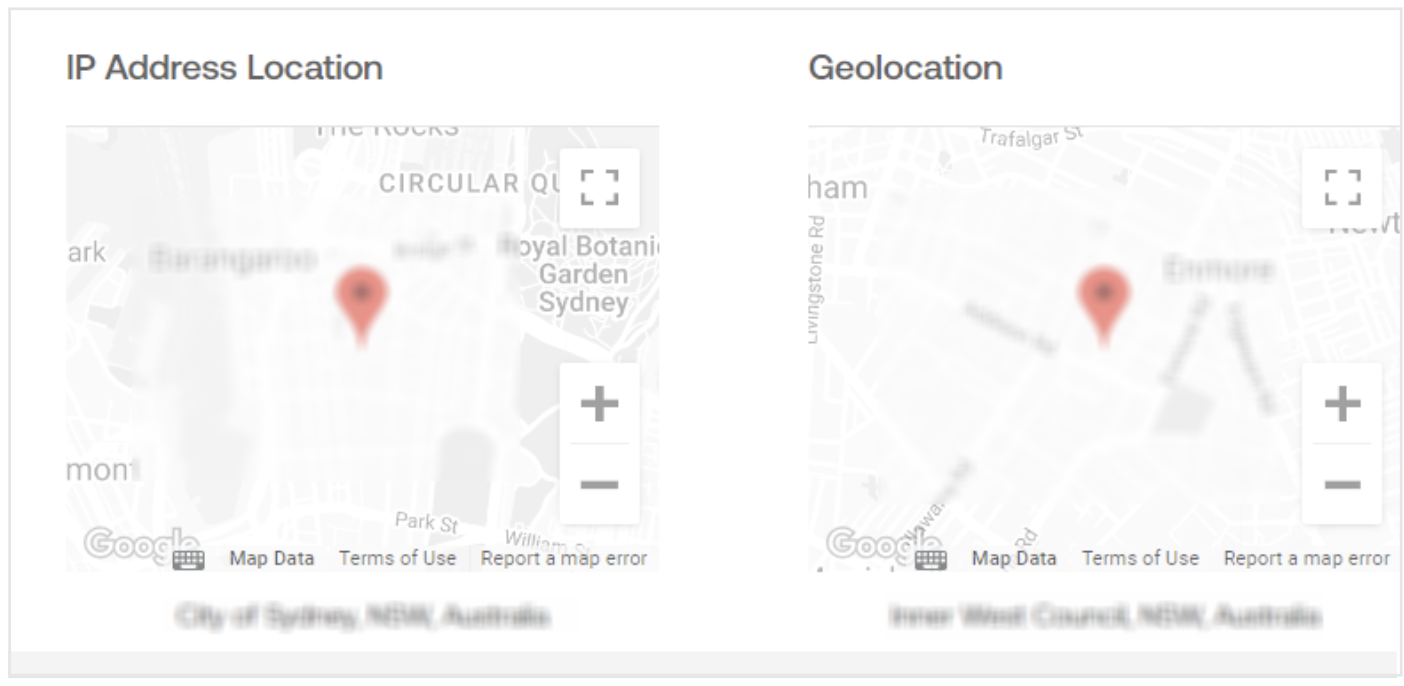Enter fullscreen on Geolocation map
Screen dimensions: 1404x686
pos(1341,188)
